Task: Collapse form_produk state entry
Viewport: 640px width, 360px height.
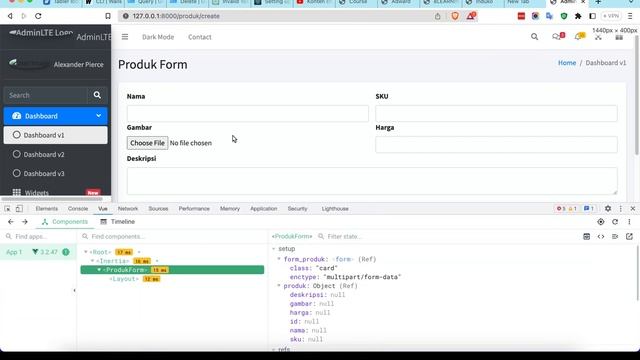Action: tap(279, 259)
